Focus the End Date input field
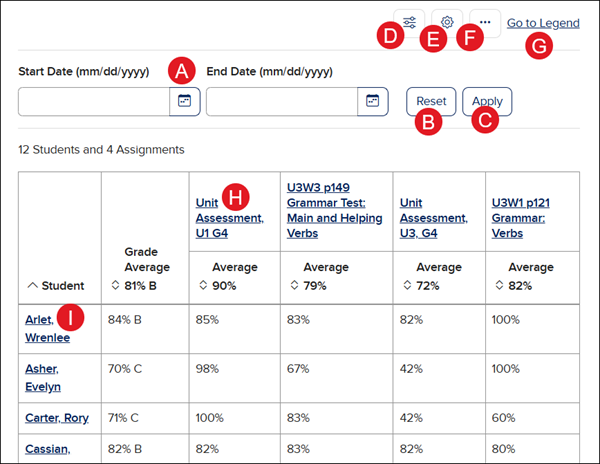Screen dimensions: 600x464 (x=281, y=101)
